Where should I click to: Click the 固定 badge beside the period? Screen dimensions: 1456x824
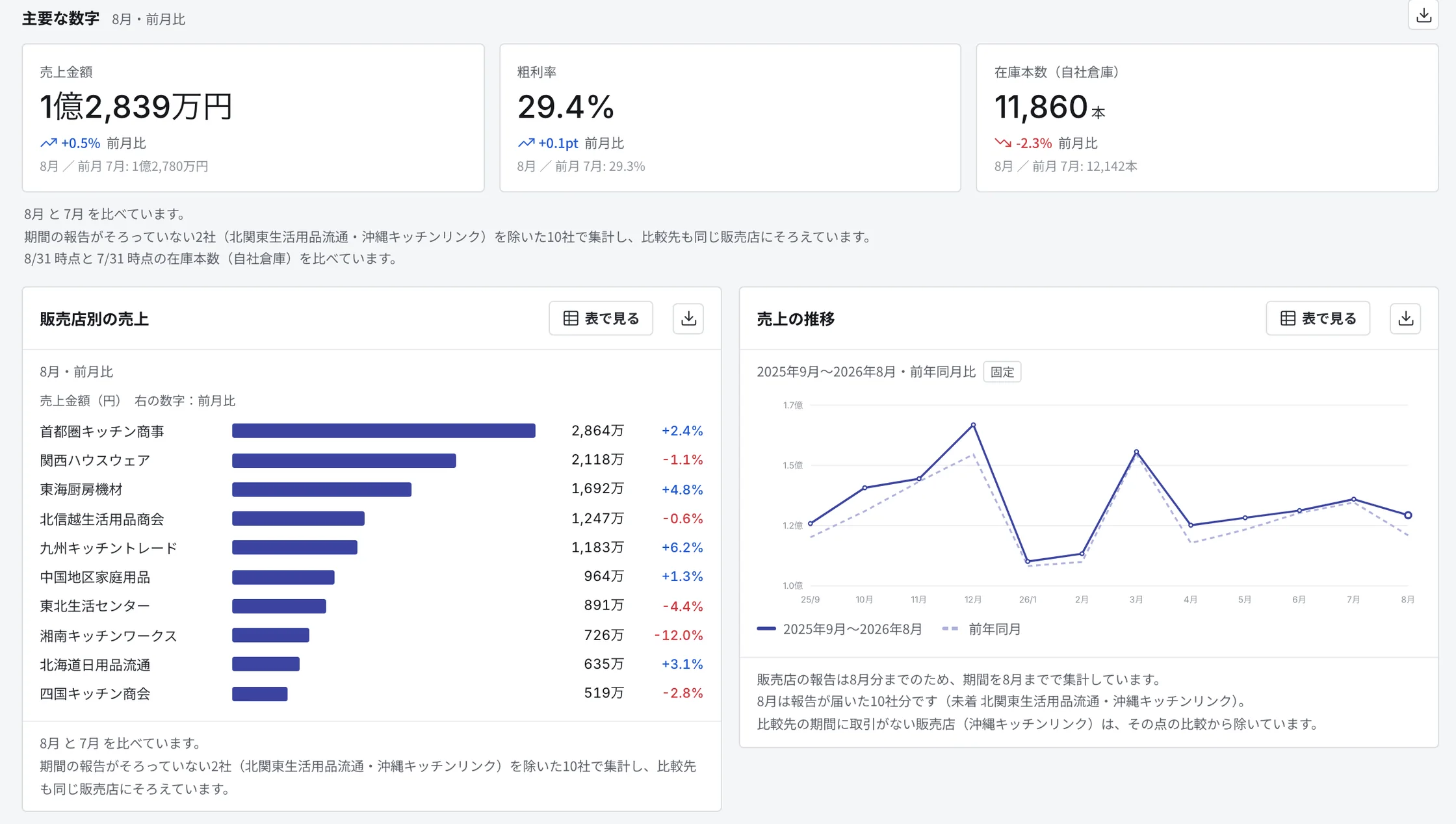[1002, 372]
